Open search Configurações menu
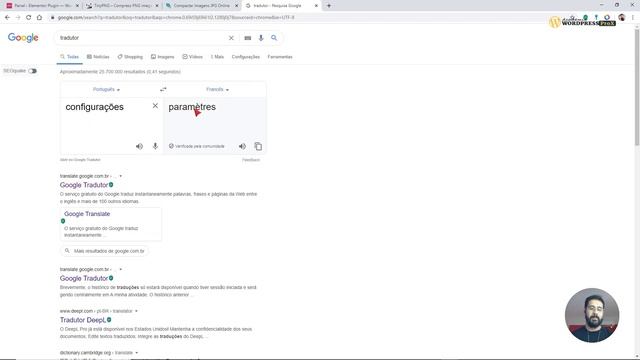 point(246,57)
